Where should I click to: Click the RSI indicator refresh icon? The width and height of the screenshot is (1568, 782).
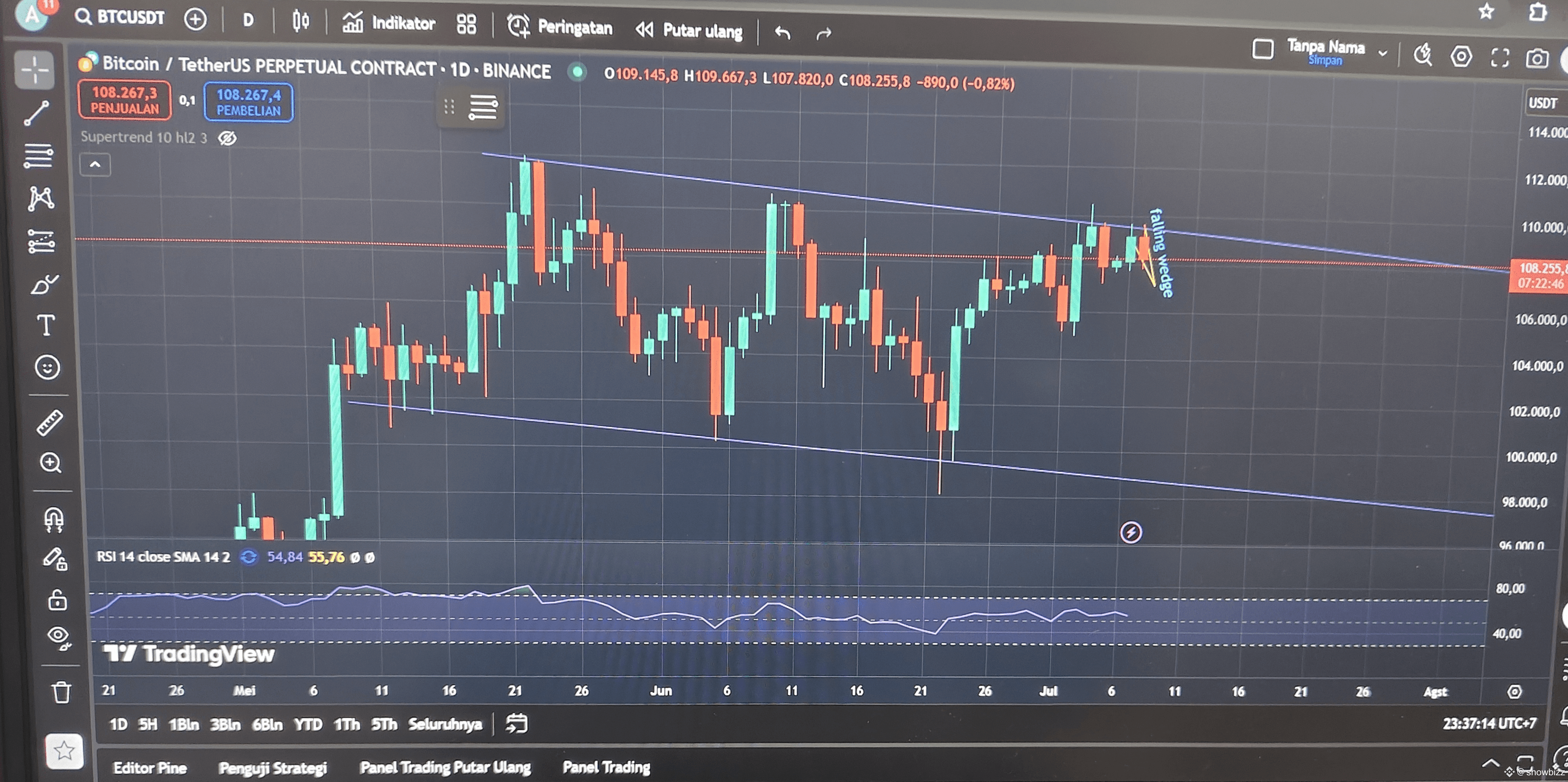click(x=248, y=557)
